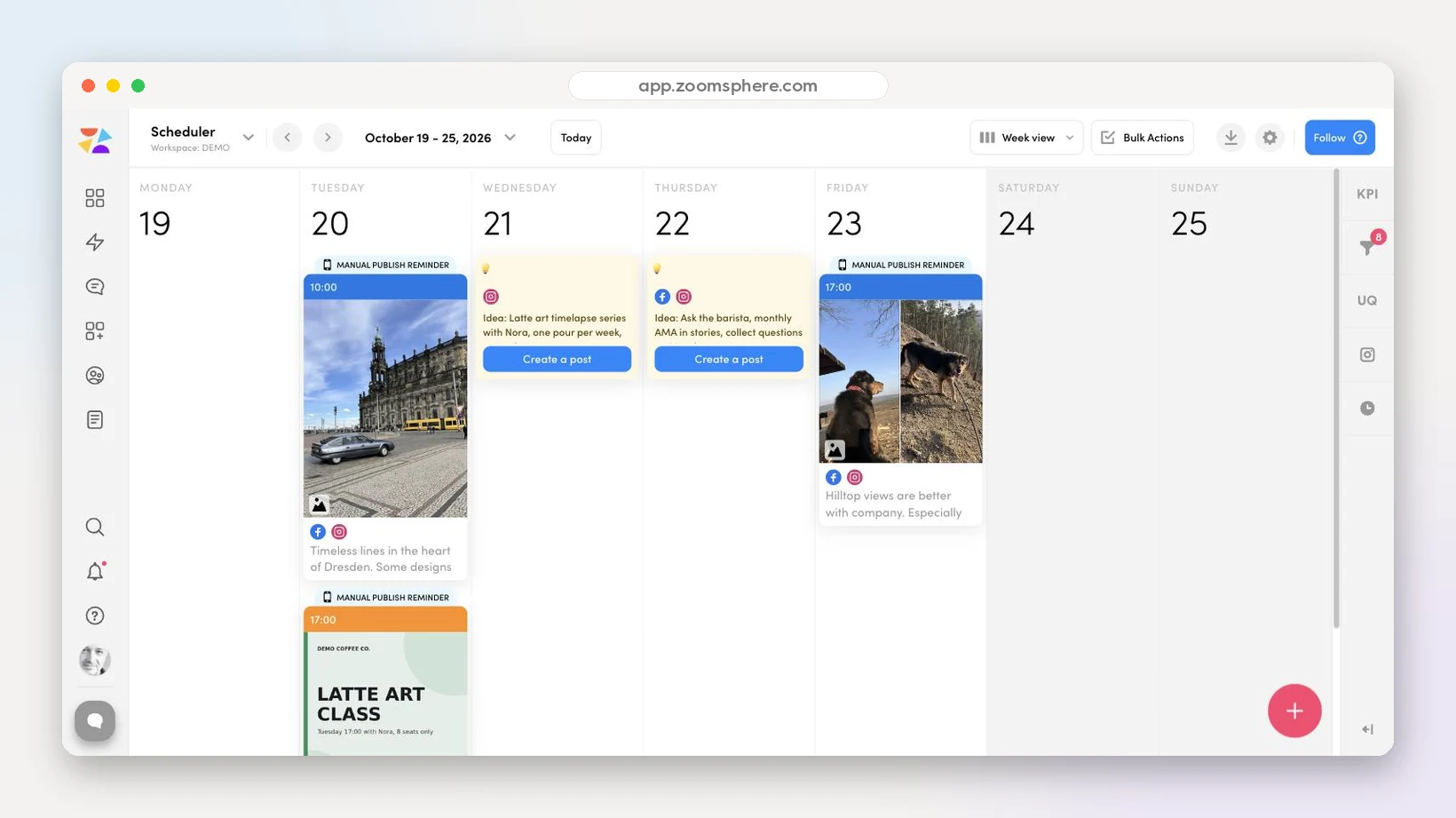The image size is (1456, 818).
Task: Click the calendar vertical scrollbar
Action: click(1336, 400)
